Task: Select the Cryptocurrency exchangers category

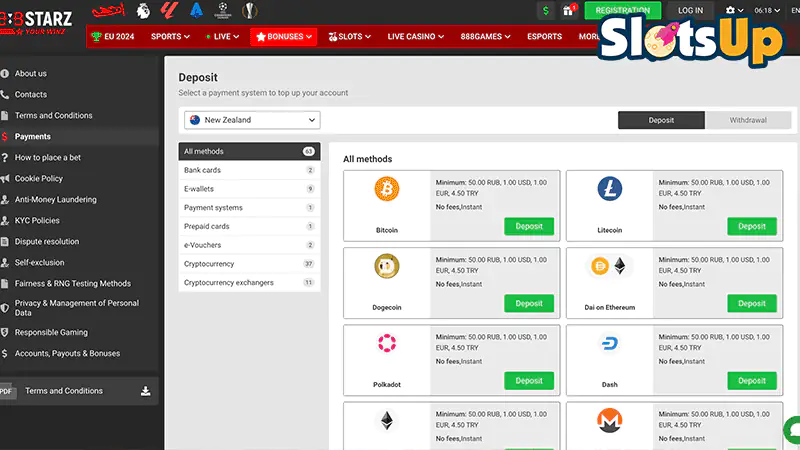Action: pyautogui.click(x=249, y=283)
